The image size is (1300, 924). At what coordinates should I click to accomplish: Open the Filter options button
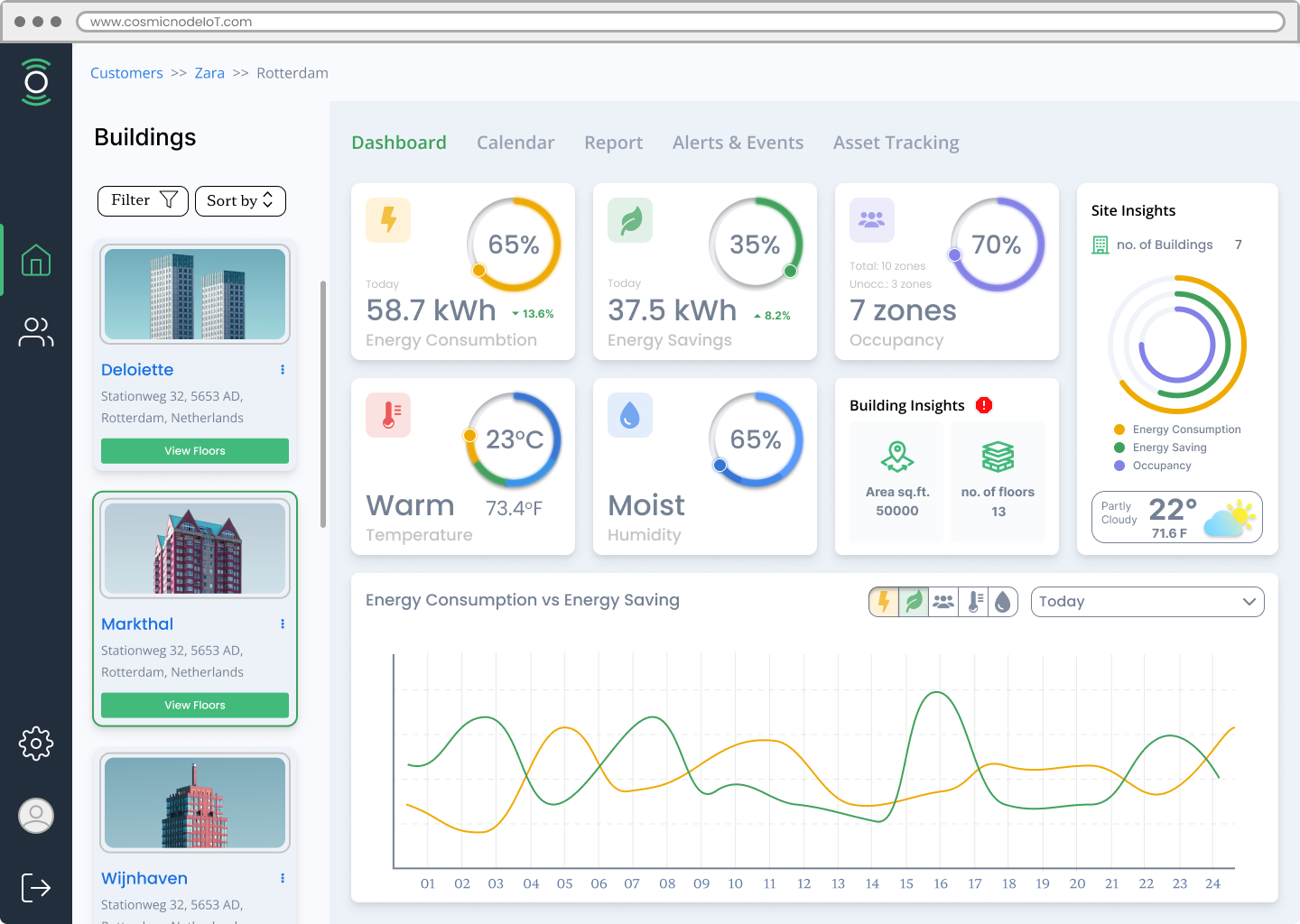[x=143, y=201]
